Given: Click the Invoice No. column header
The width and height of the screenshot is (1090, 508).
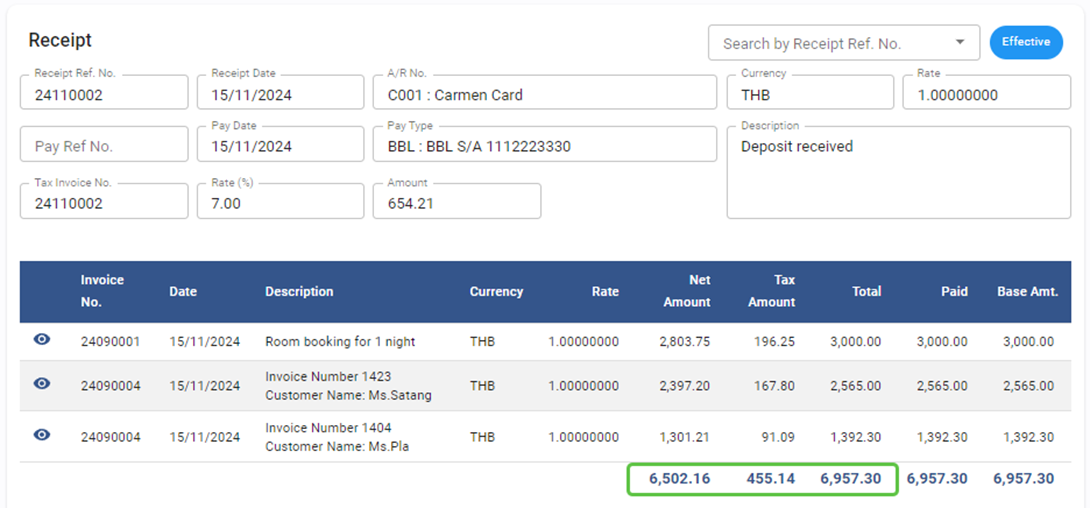Looking at the screenshot, I should (x=102, y=291).
